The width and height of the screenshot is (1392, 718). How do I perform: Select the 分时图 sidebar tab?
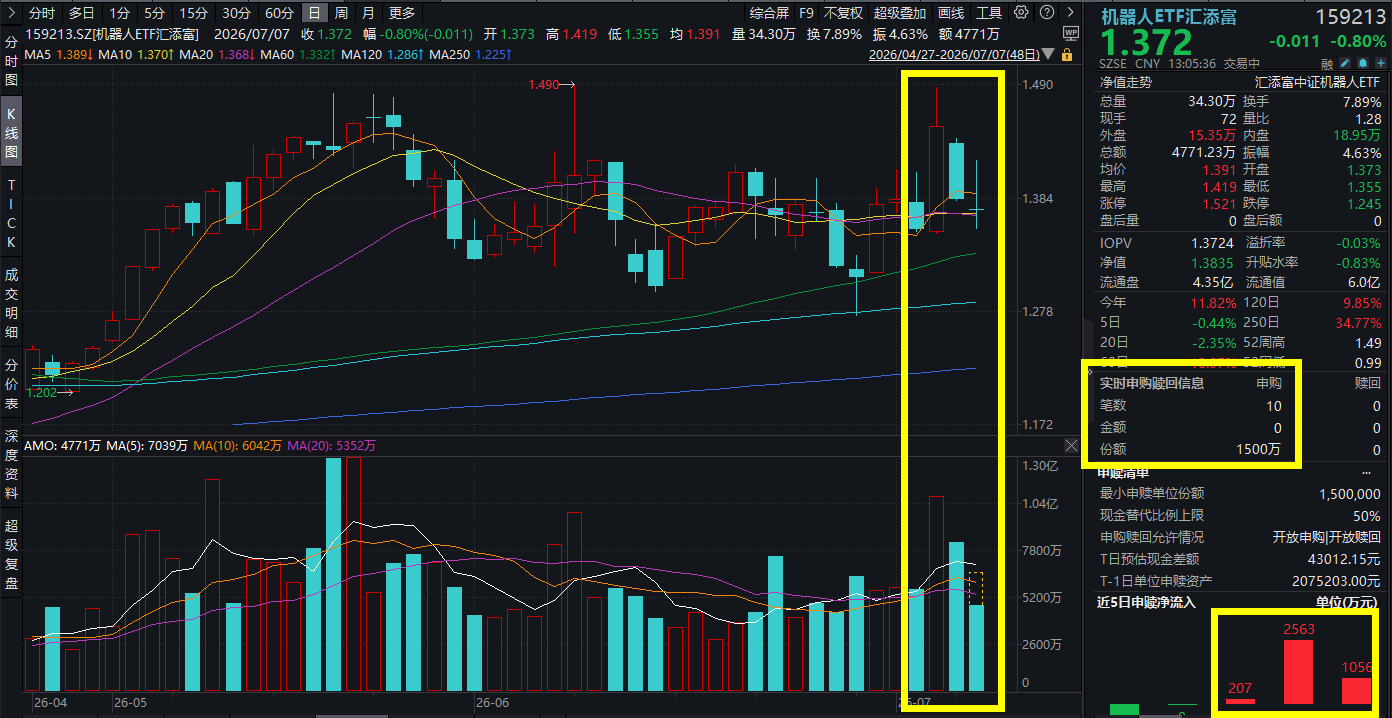click(12, 62)
